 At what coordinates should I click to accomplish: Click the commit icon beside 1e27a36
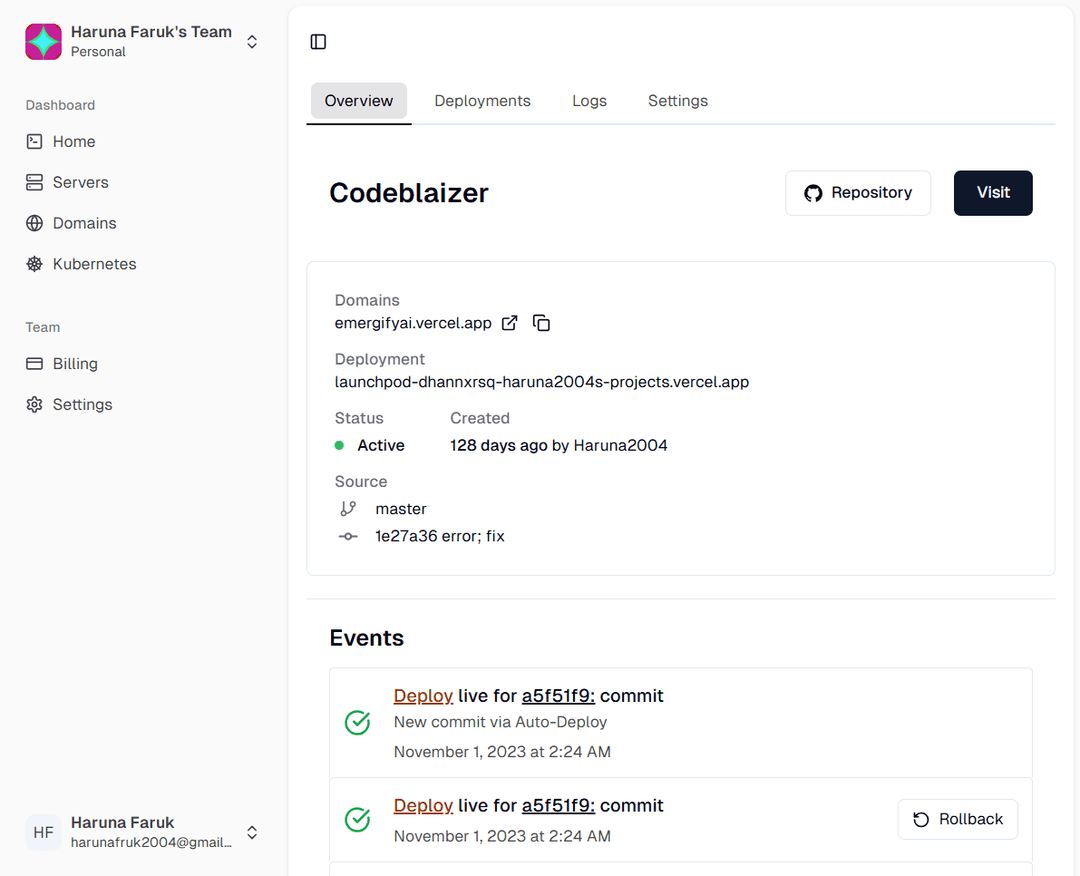coord(348,536)
